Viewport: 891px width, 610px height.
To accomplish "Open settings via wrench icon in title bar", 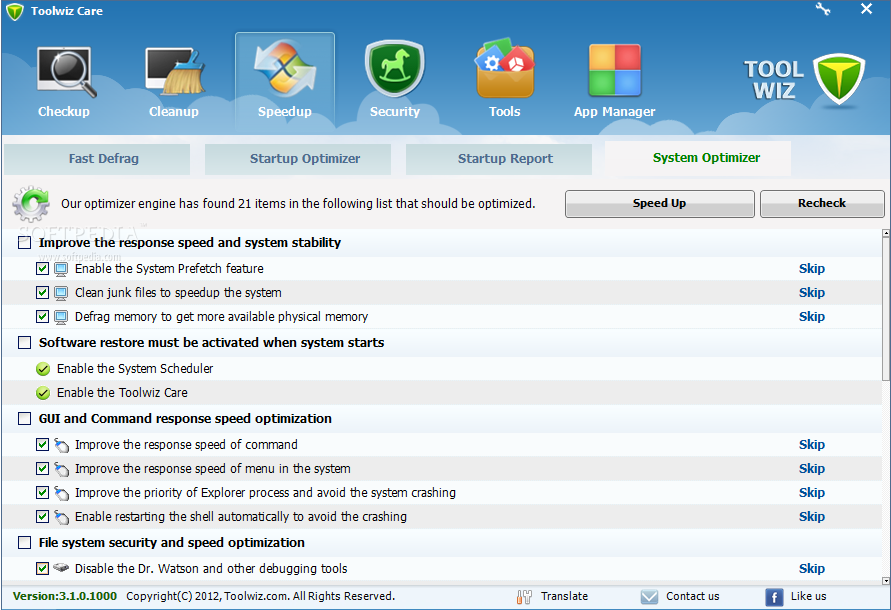I will point(823,9).
